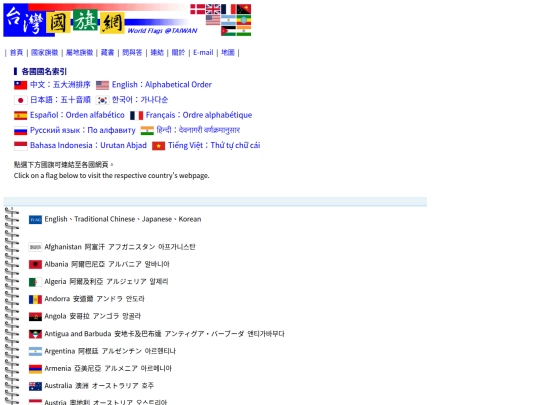Click the Armenia 亞美尼亞 country name text
The height and width of the screenshot is (405, 540).
pos(108,368)
